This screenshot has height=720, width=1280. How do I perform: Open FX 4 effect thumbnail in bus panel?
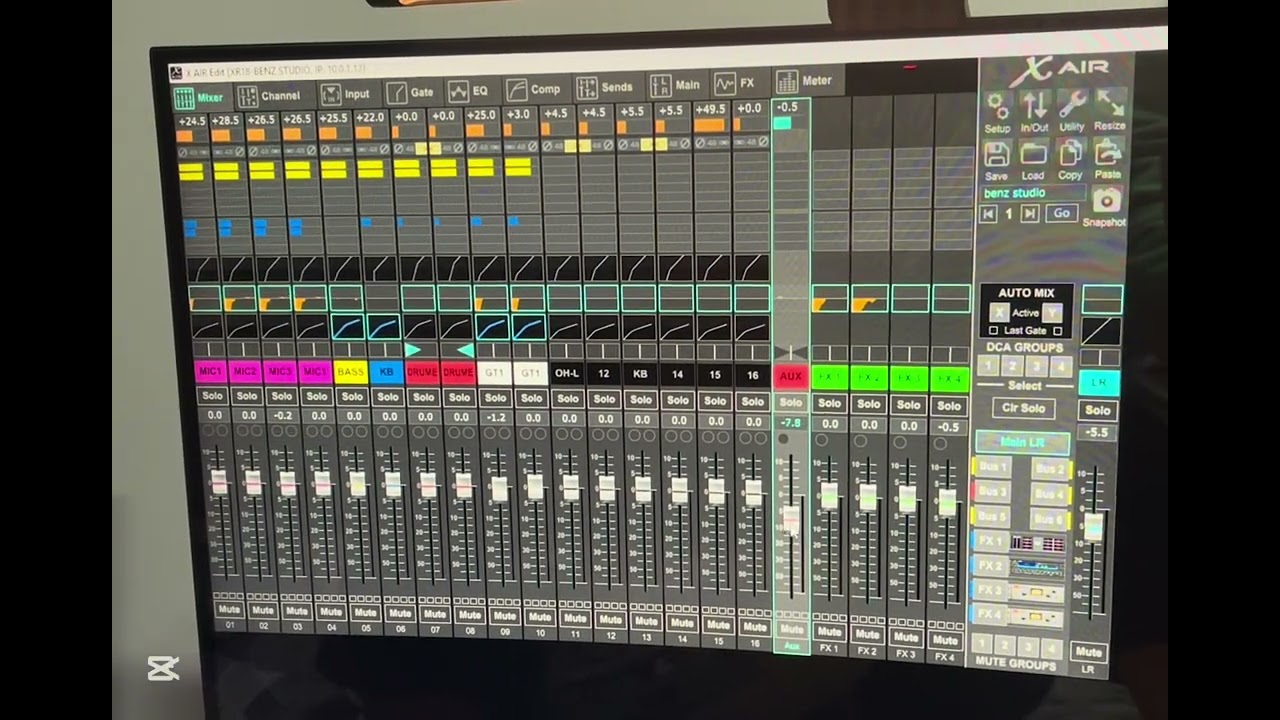click(x=1038, y=615)
